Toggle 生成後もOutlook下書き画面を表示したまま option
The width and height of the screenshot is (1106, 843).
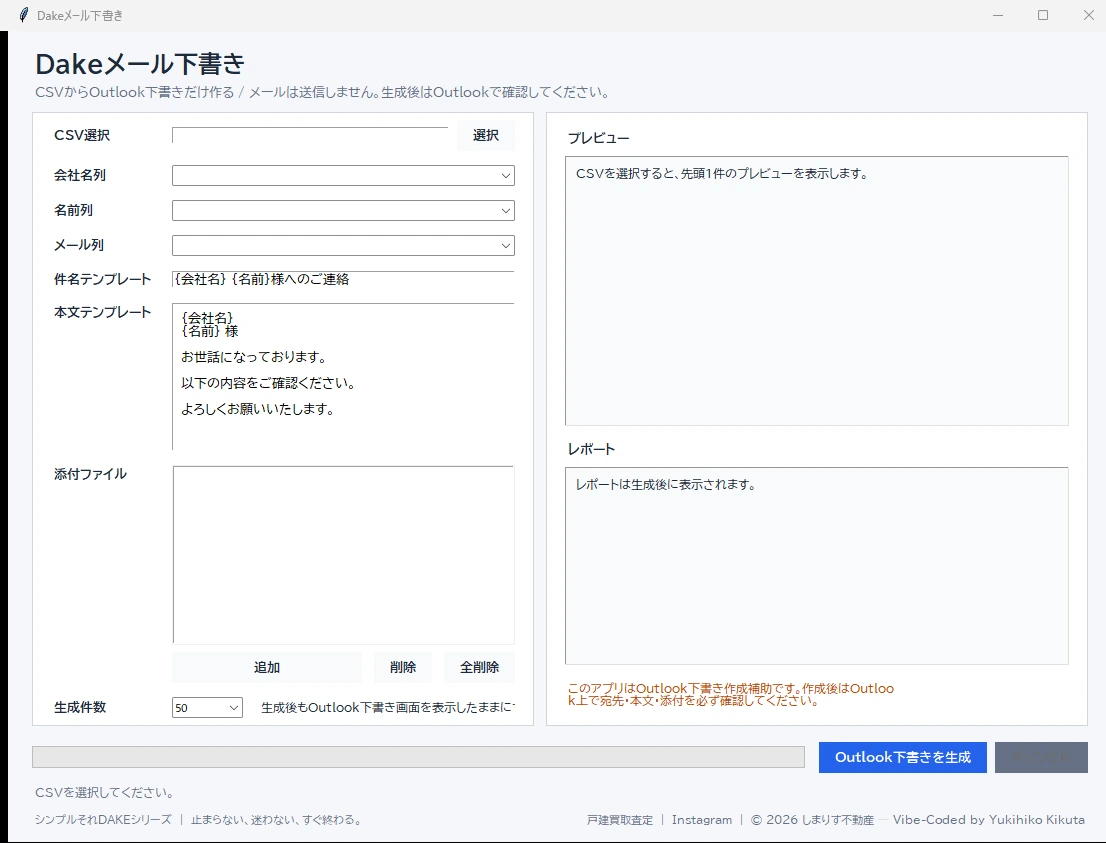[388, 708]
